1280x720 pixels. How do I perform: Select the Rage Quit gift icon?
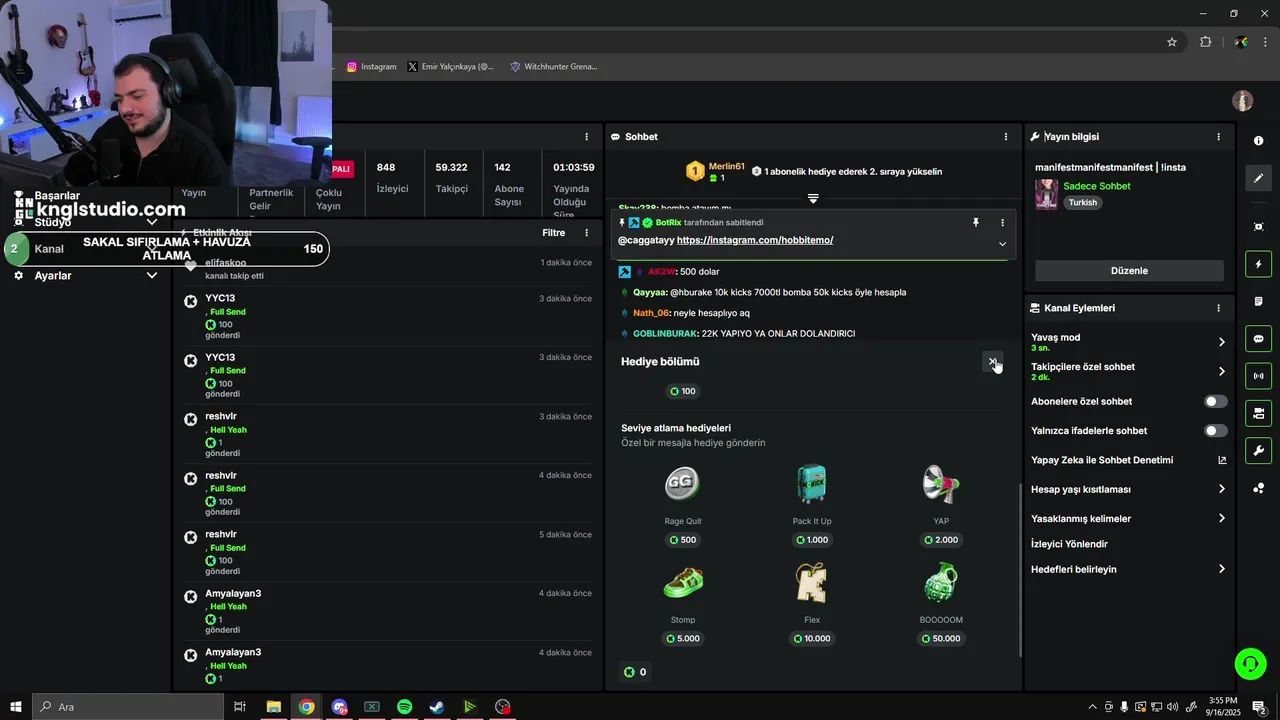coord(682,484)
